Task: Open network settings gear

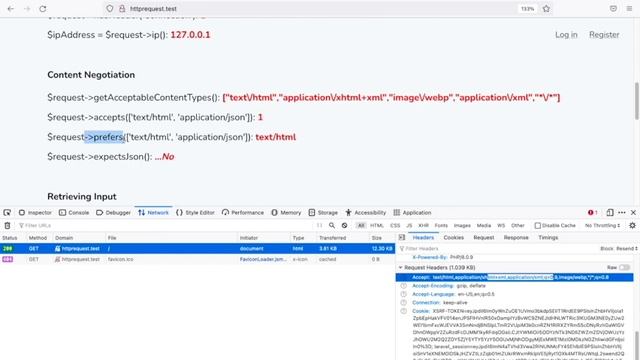Action: click(x=632, y=225)
